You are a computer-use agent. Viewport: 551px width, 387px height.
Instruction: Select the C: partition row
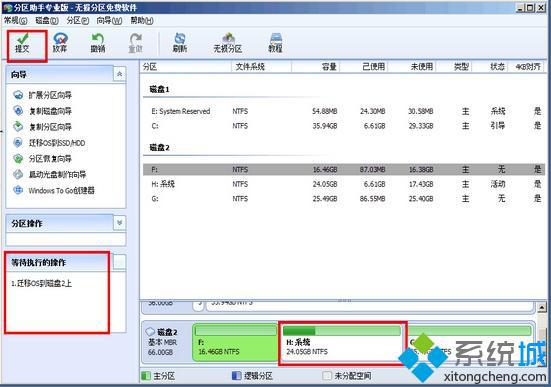pos(344,126)
